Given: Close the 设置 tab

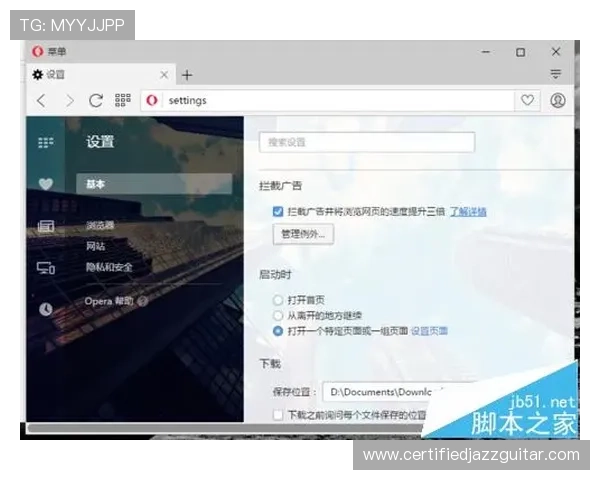Looking at the screenshot, I should pos(164,75).
